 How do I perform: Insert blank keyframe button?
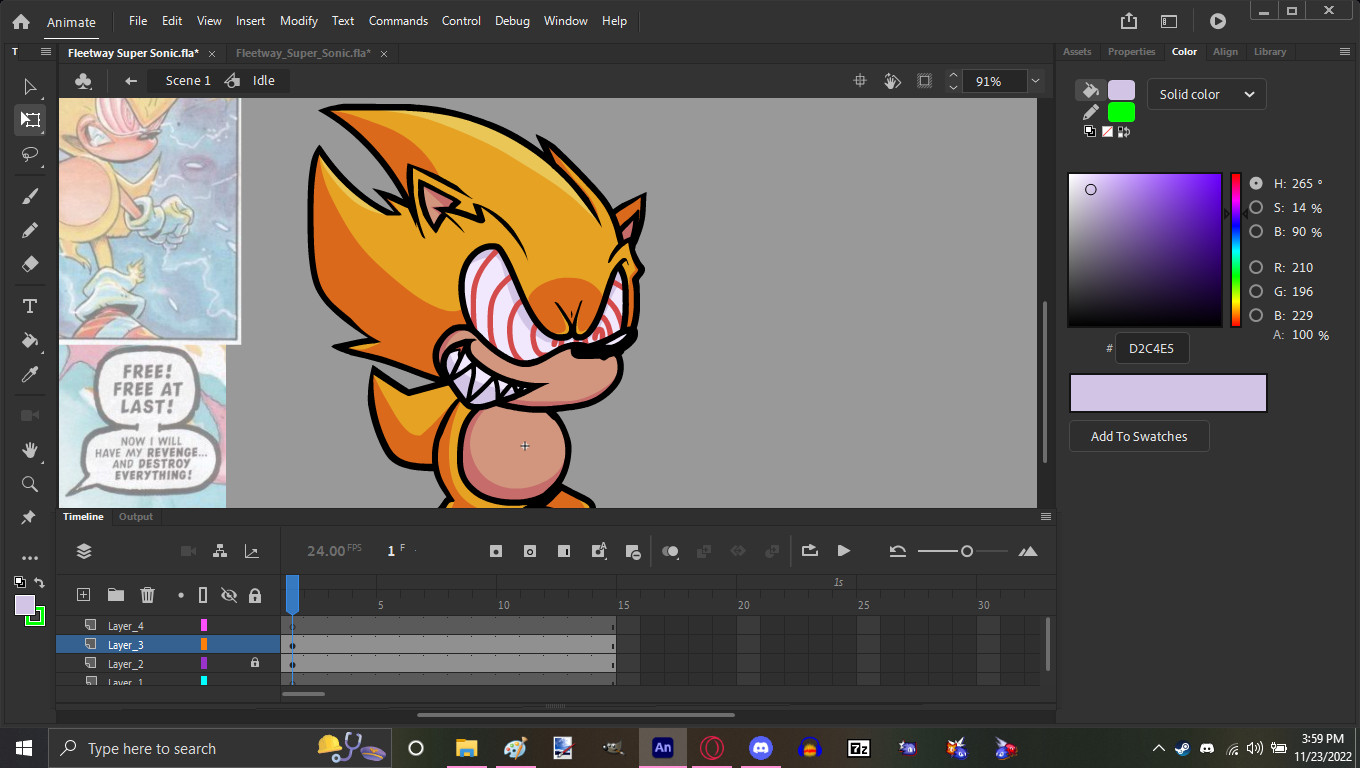coord(530,551)
